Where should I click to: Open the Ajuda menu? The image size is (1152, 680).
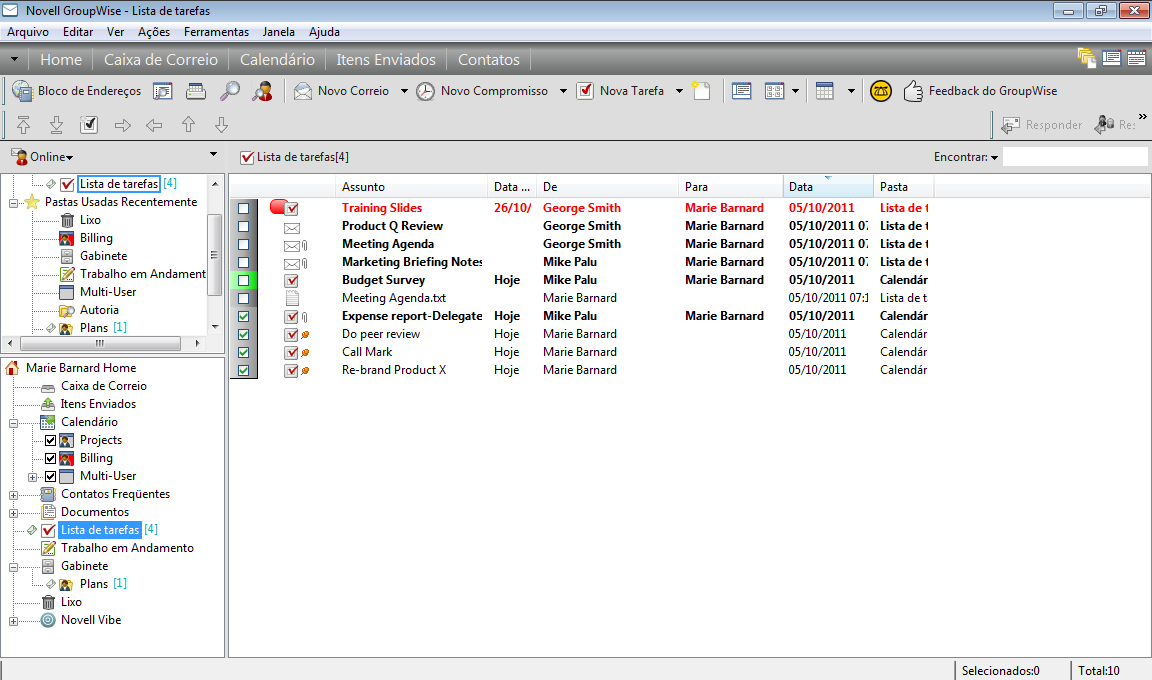pos(324,32)
